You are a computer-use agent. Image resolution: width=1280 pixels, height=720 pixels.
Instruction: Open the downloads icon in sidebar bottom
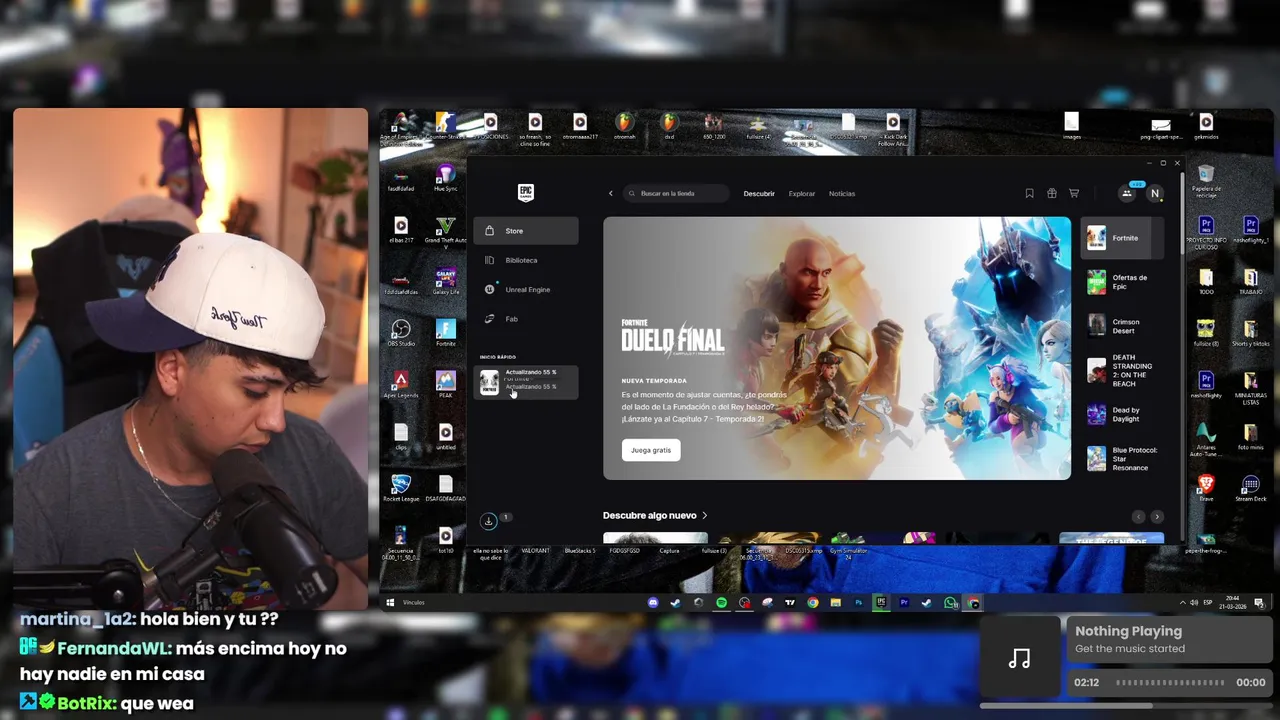(488, 521)
